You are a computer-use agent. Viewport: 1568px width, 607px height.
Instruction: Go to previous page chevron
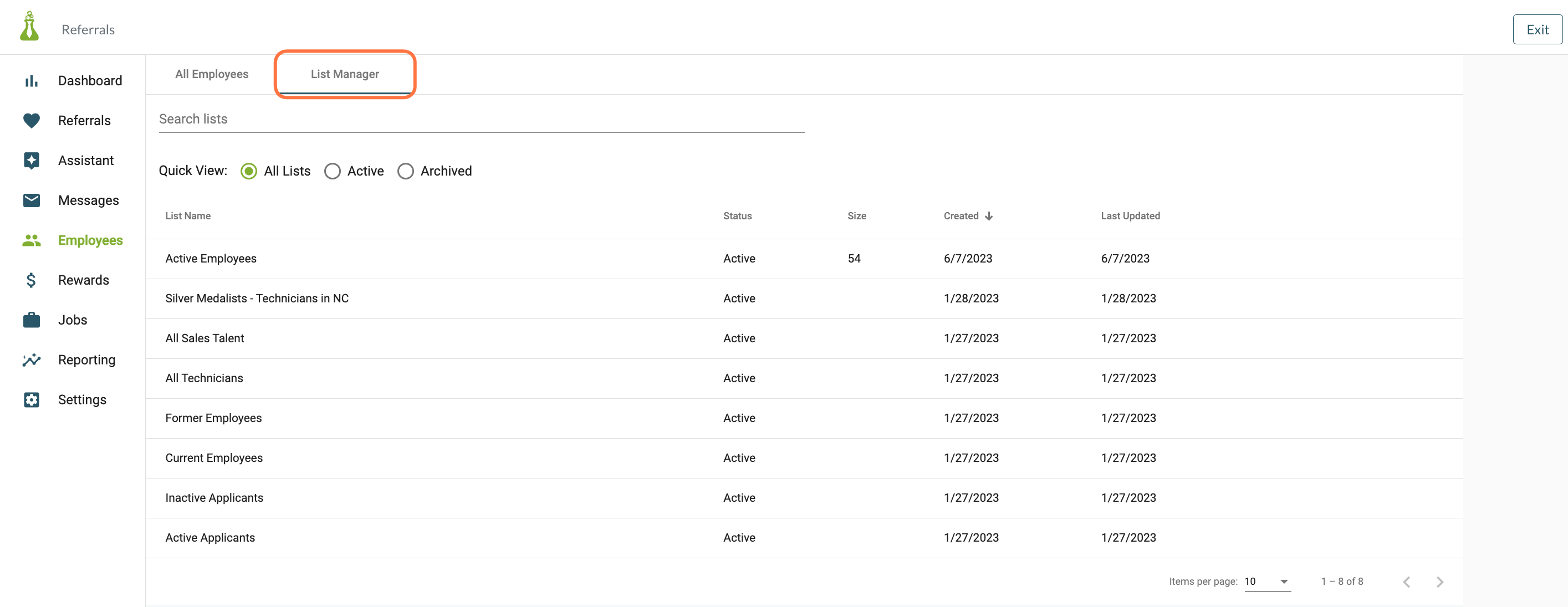point(1407,582)
